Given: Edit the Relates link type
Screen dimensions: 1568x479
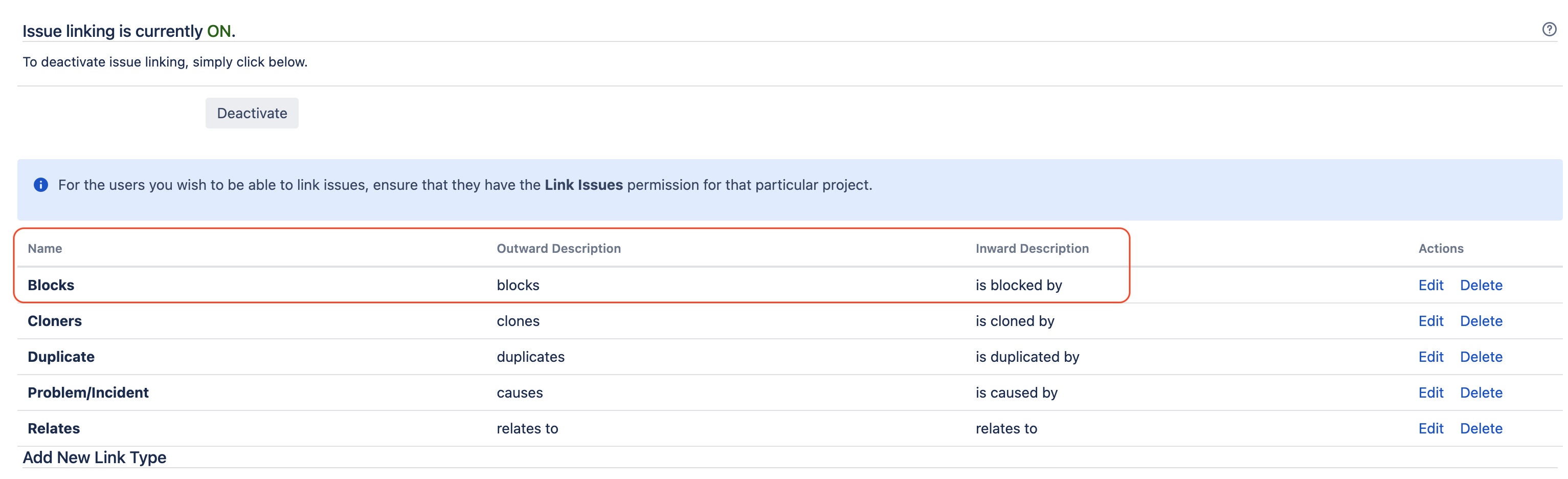Looking at the screenshot, I should tap(1431, 428).
